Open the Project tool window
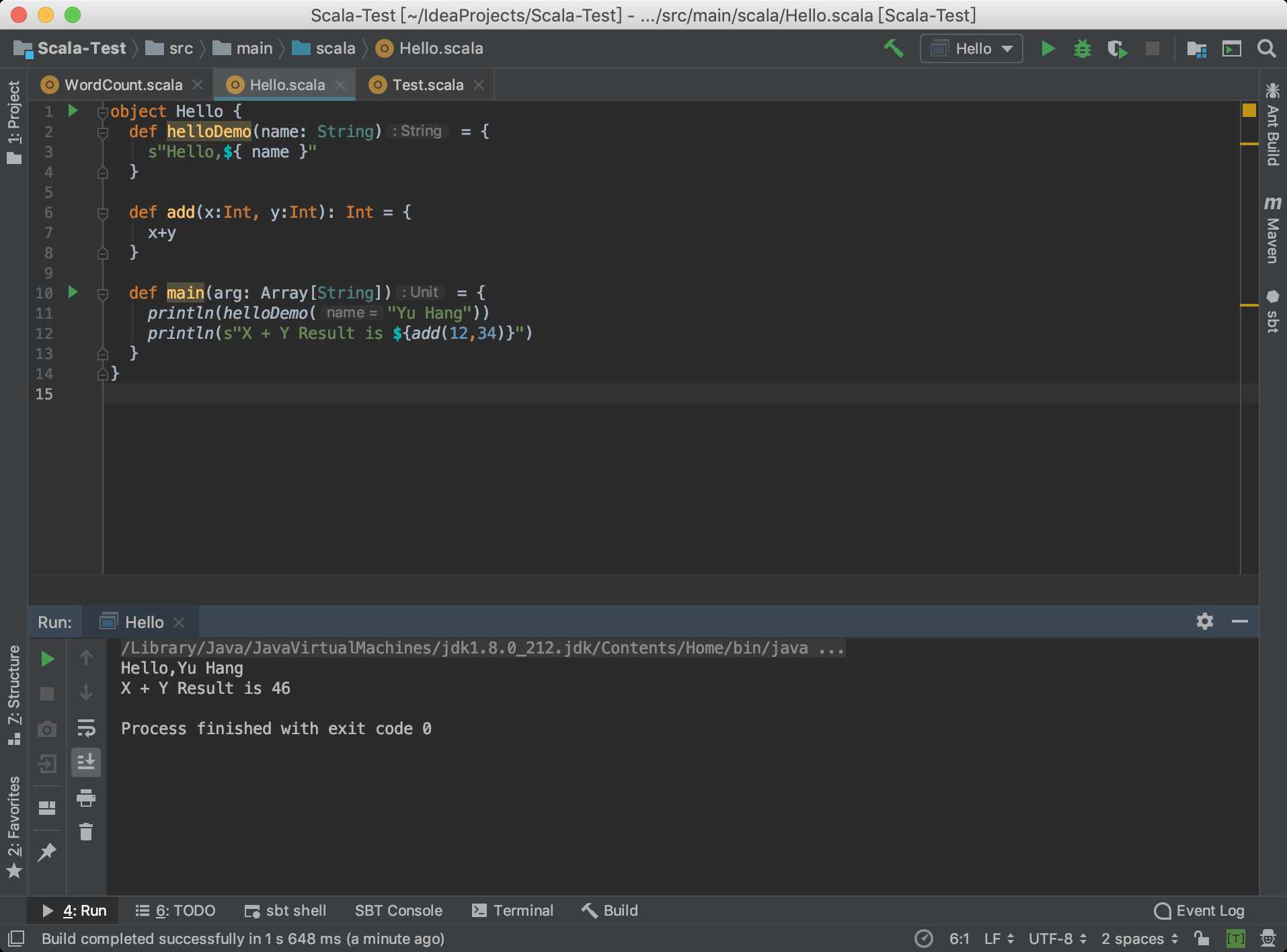The image size is (1287, 952). [14, 122]
